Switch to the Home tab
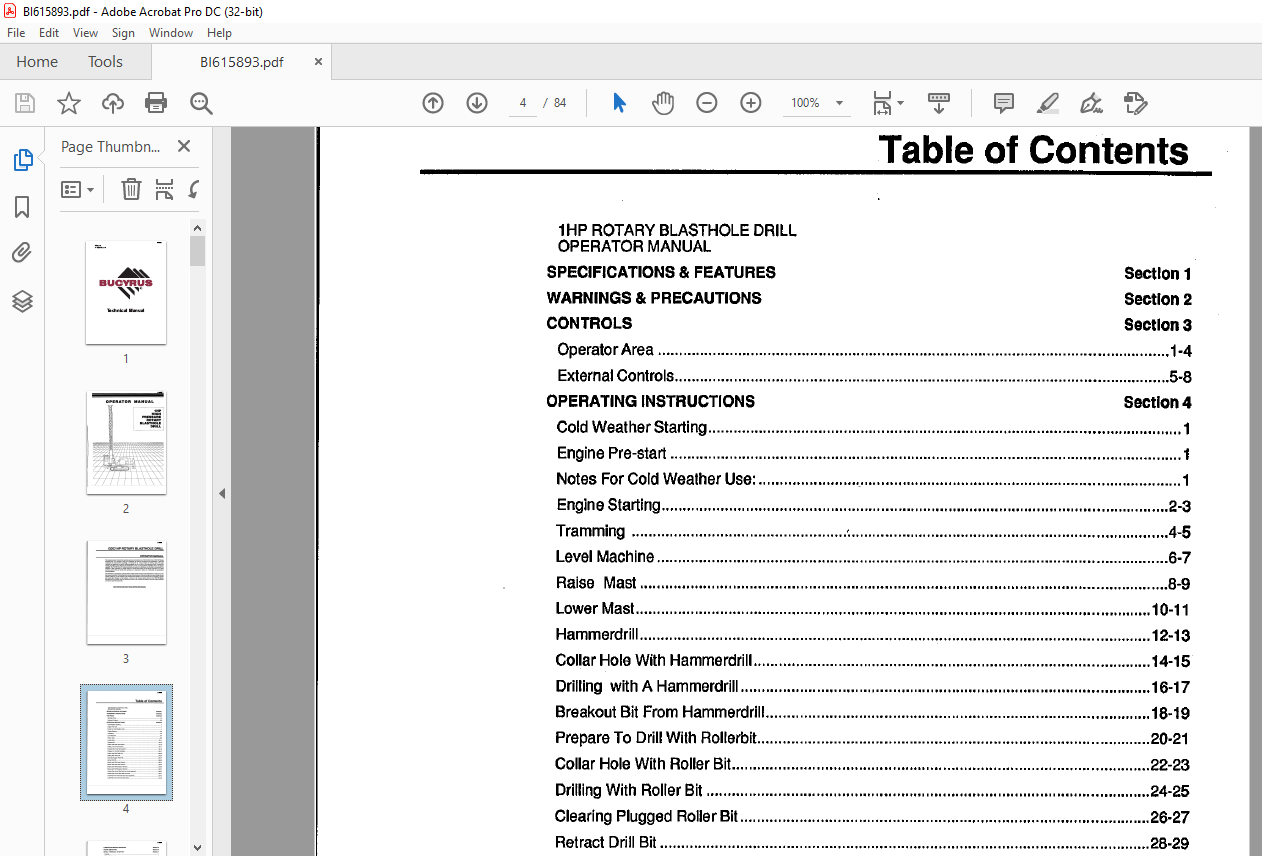The image size is (1262, 856). pyautogui.click(x=37, y=62)
